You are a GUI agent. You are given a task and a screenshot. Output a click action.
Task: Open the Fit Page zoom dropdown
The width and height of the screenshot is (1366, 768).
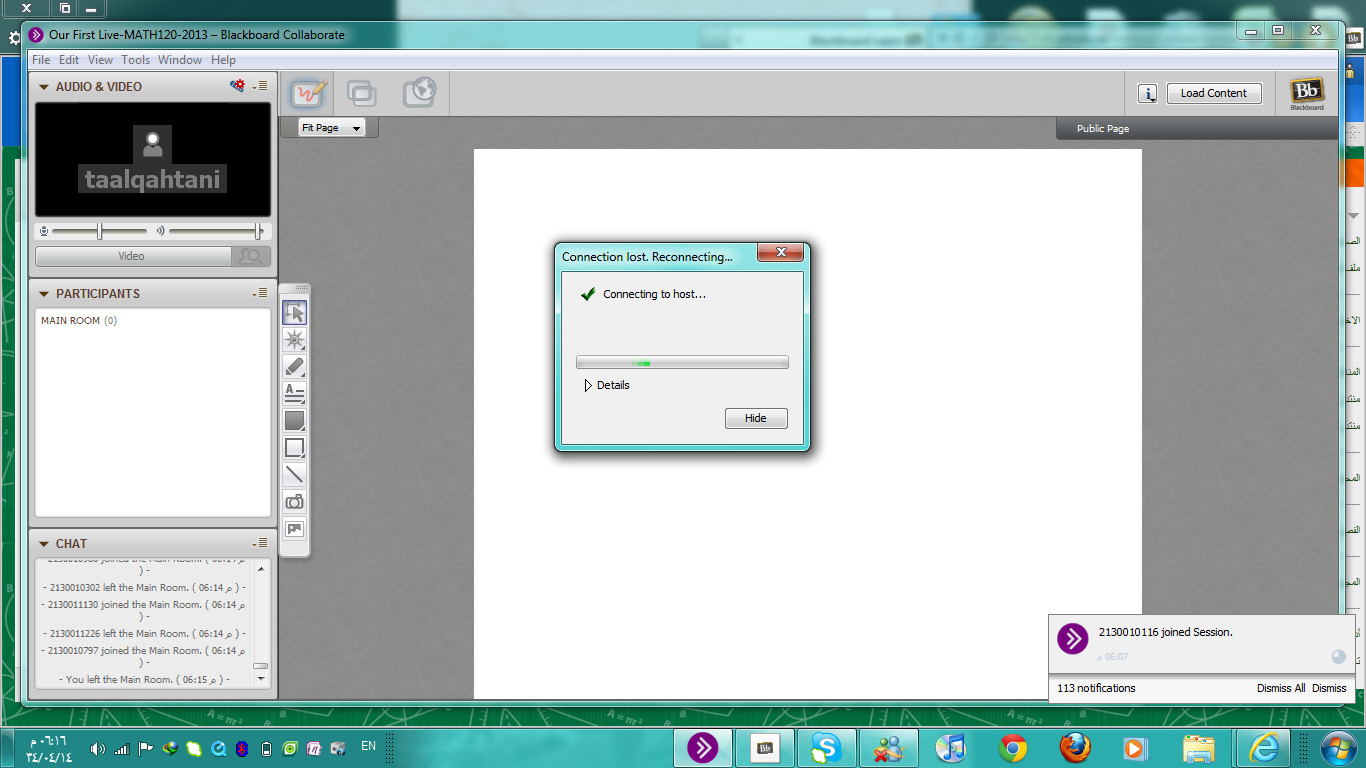(332, 128)
